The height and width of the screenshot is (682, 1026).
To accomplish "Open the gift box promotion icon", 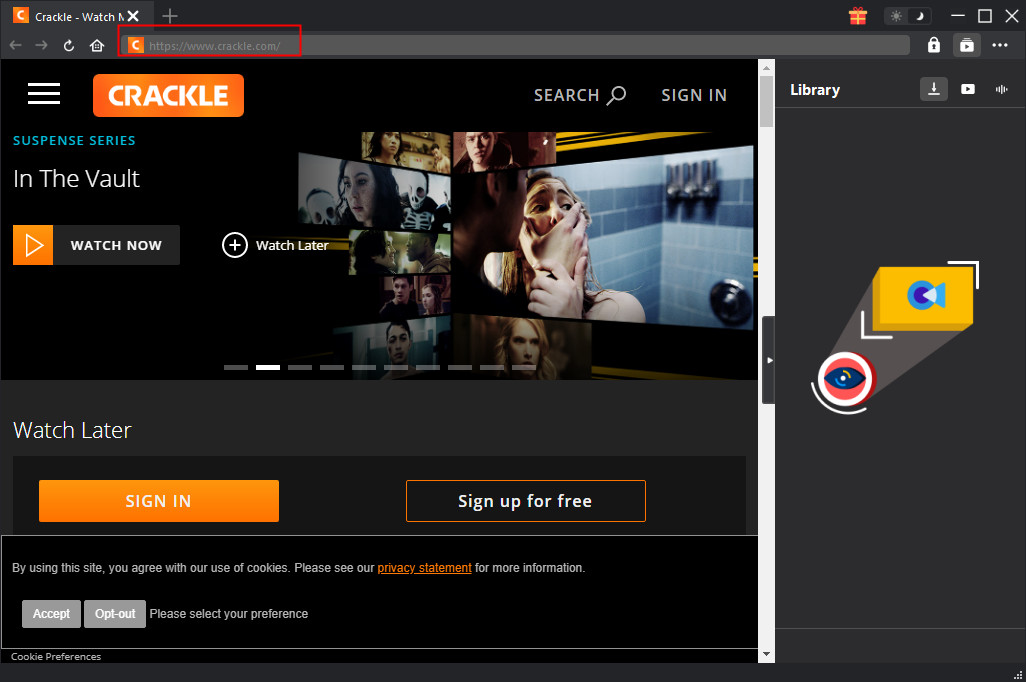I will tap(857, 16).
